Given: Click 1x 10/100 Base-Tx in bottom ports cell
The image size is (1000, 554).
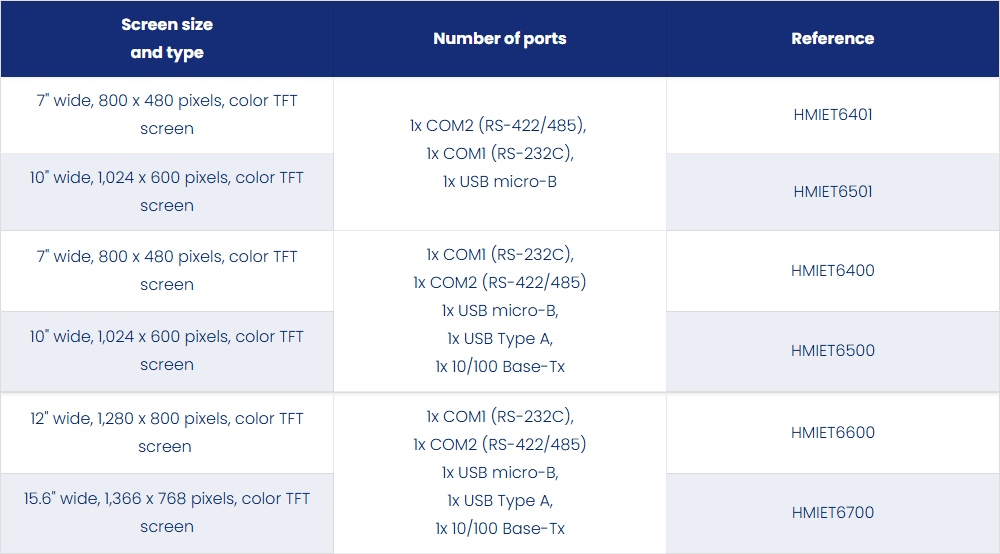Looking at the screenshot, I should [499, 528].
